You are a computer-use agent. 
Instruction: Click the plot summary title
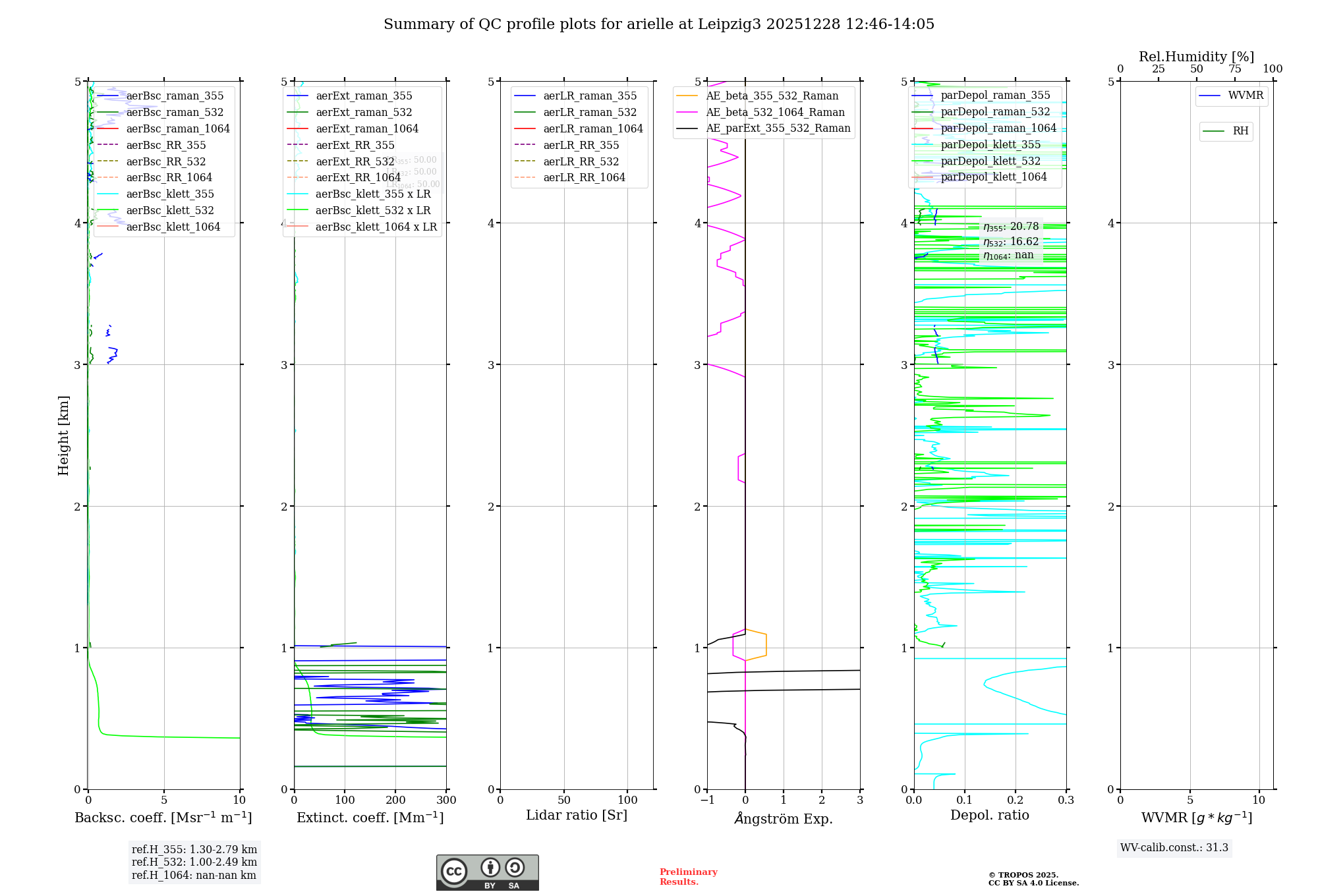click(659, 24)
